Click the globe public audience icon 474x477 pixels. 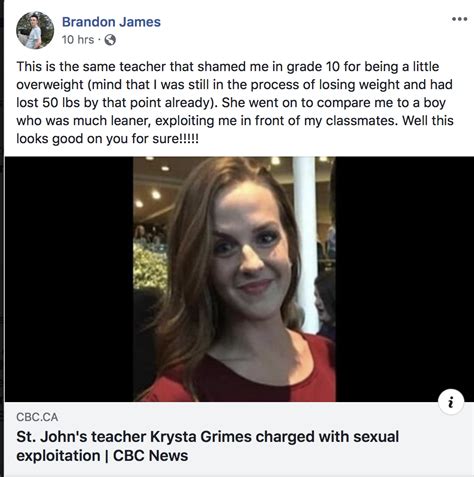click(110, 40)
